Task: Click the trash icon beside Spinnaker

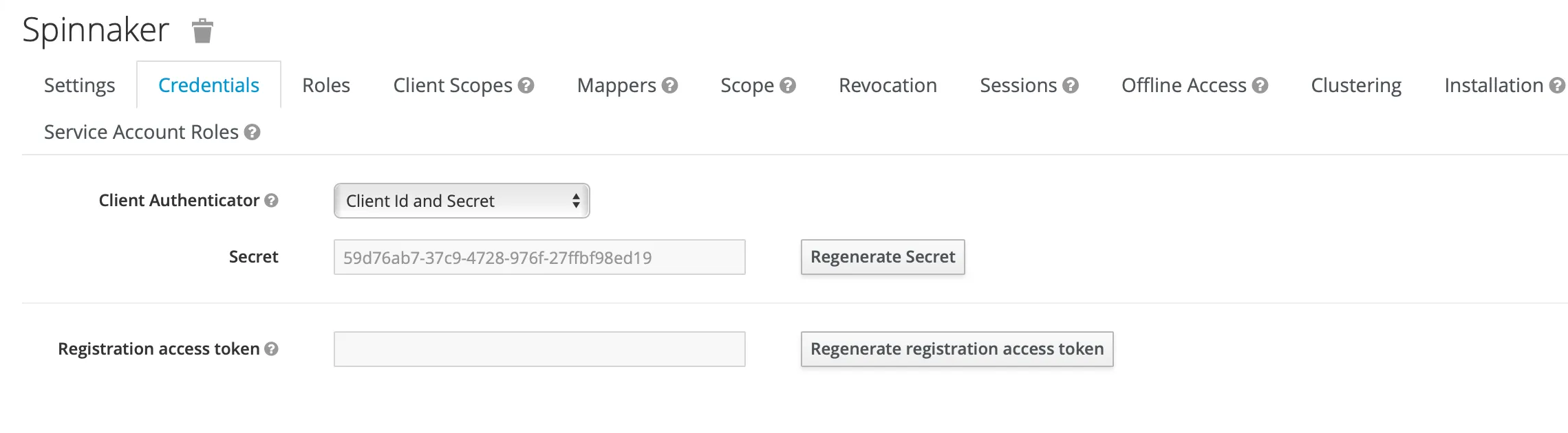Action: 202,31
